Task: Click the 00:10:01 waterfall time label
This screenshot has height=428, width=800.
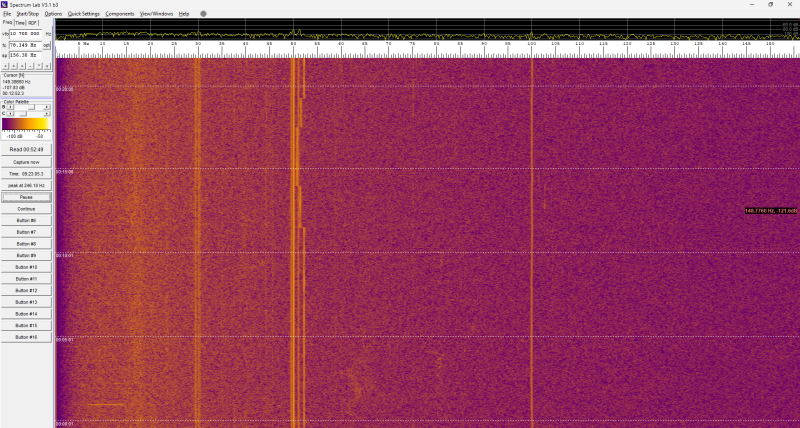Action: (64, 256)
